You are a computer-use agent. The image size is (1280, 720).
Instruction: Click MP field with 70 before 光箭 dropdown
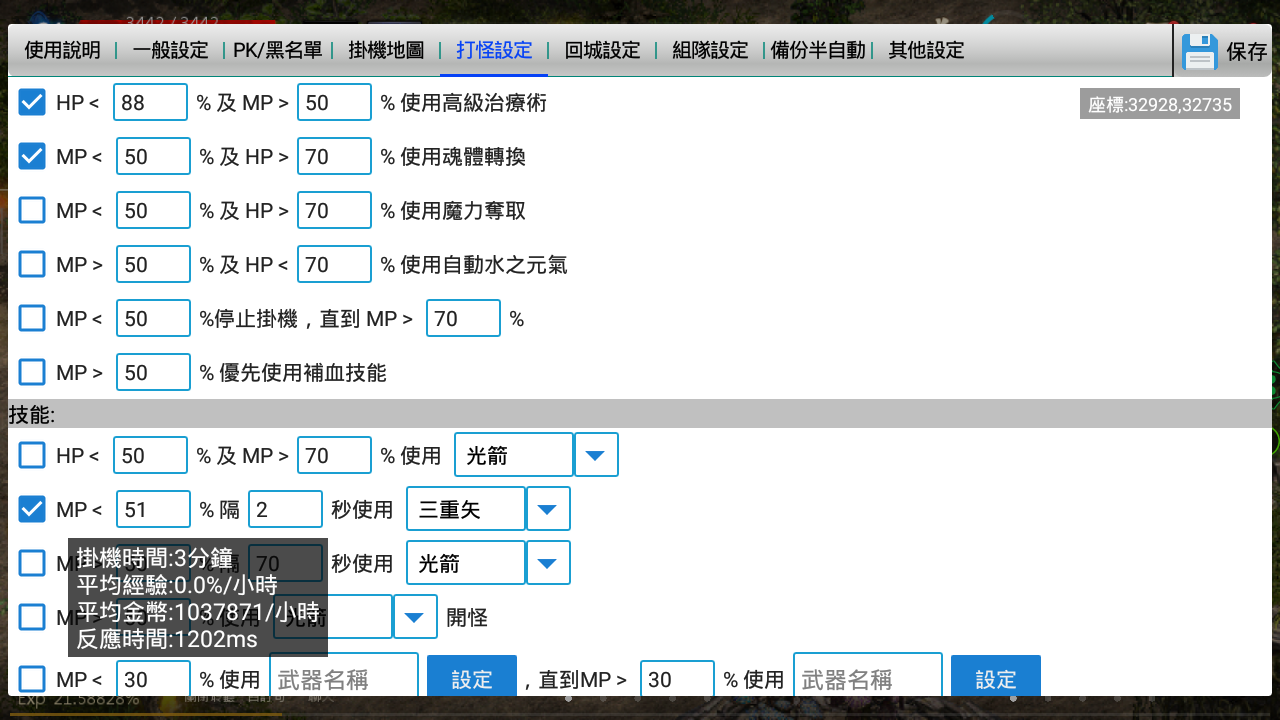point(334,455)
